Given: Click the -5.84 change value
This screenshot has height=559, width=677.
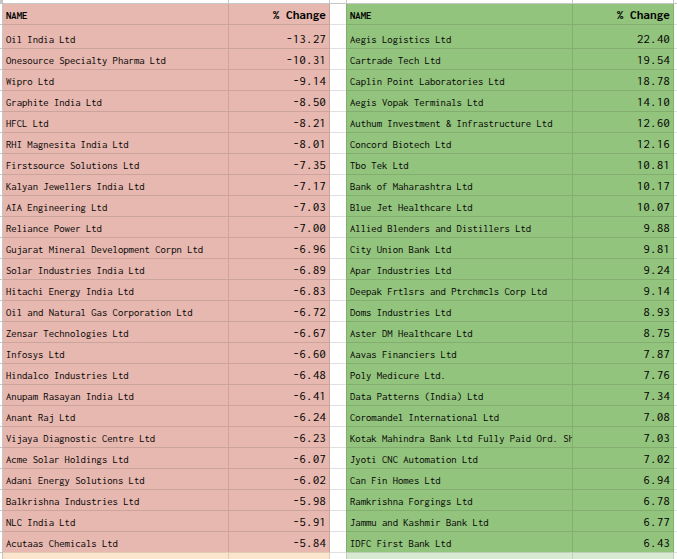Looking at the screenshot, I should (279, 544).
